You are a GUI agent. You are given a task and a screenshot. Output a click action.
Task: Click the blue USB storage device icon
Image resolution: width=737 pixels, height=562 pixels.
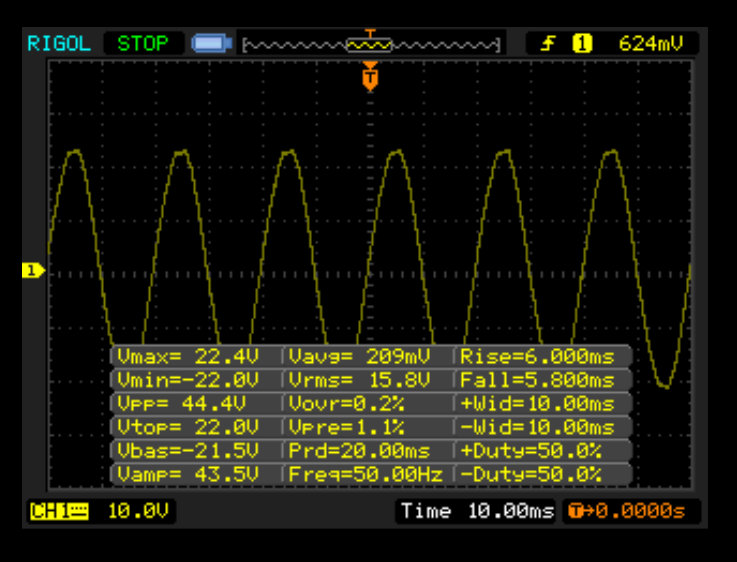(212, 44)
